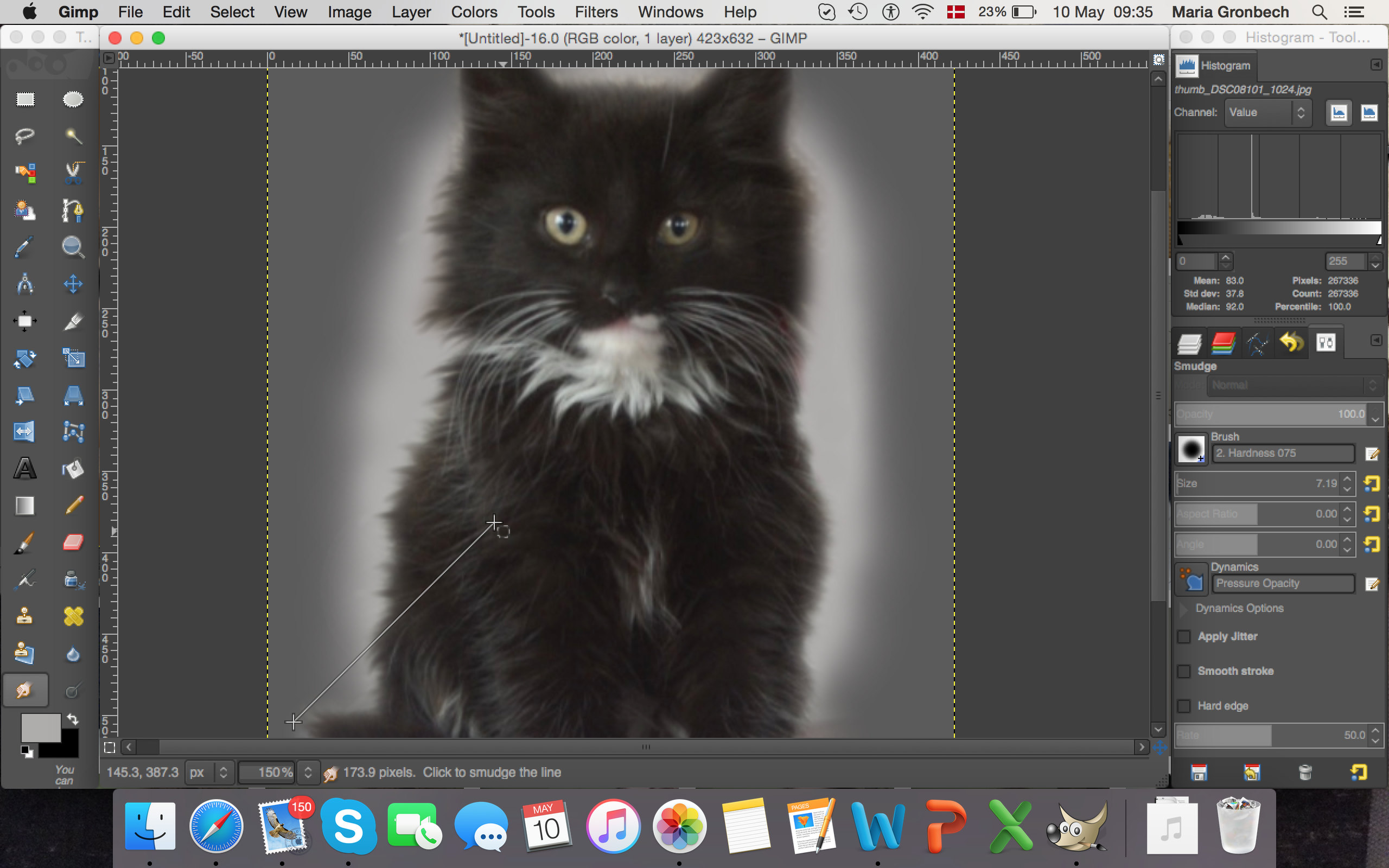This screenshot has width=1389, height=868.
Task: Select the Rectangle Select tool
Action: point(24,100)
